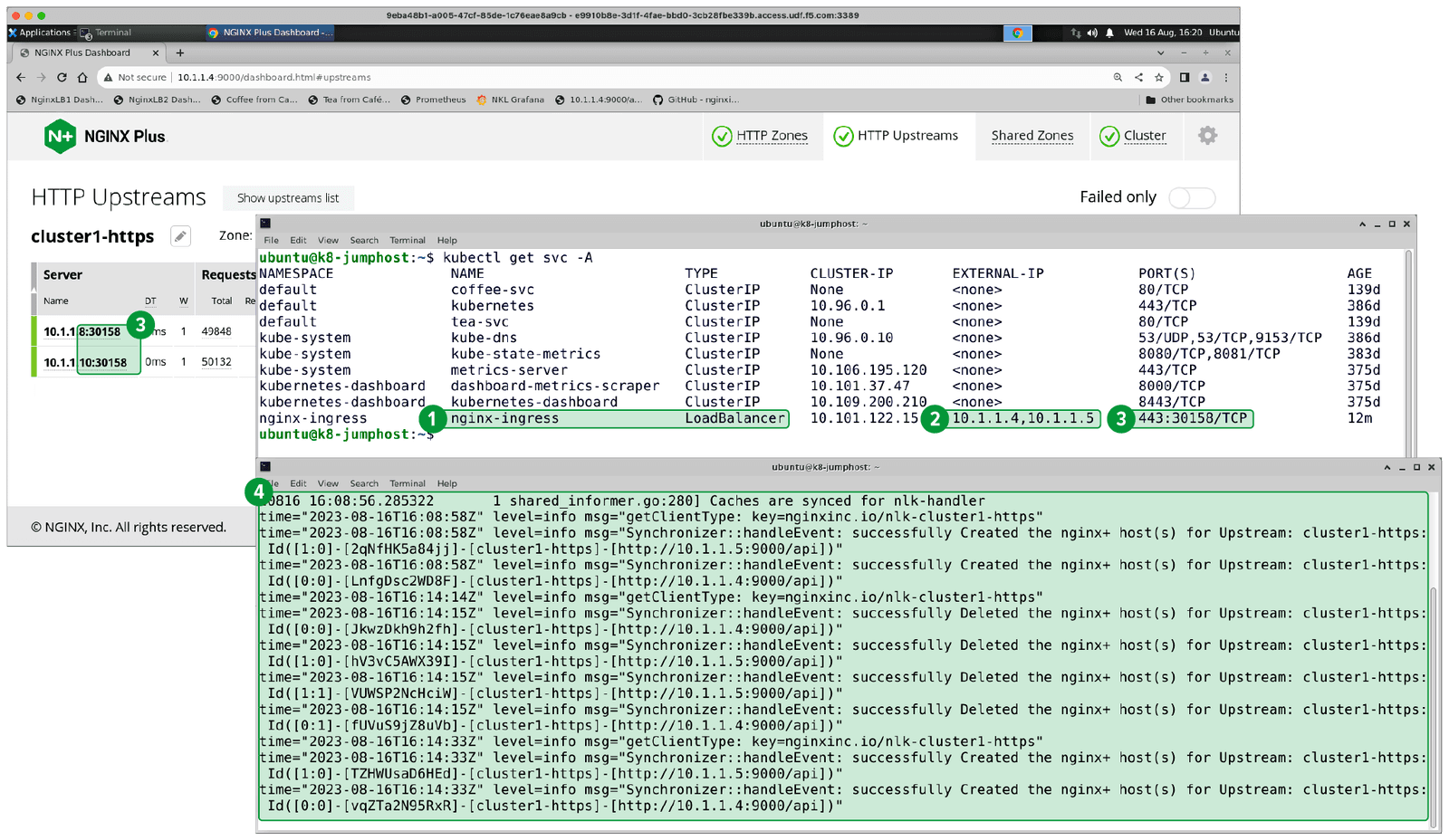The height and width of the screenshot is (840, 1449).
Task: Enable the Failed only toggle
Action: click(1192, 197)
